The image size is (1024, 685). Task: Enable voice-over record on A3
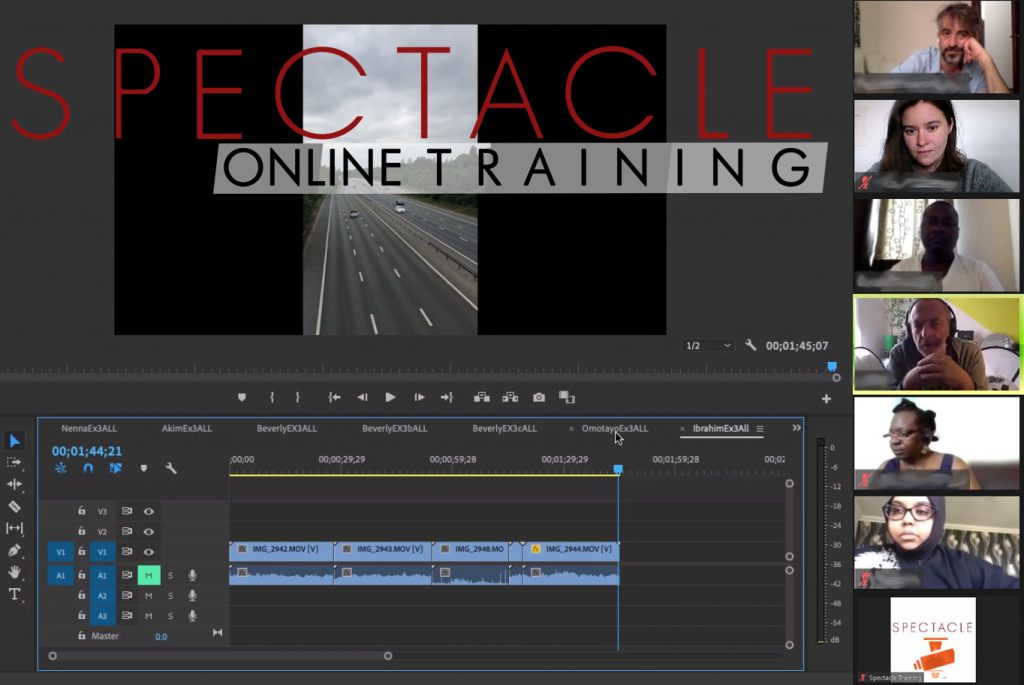click(192, 616)
